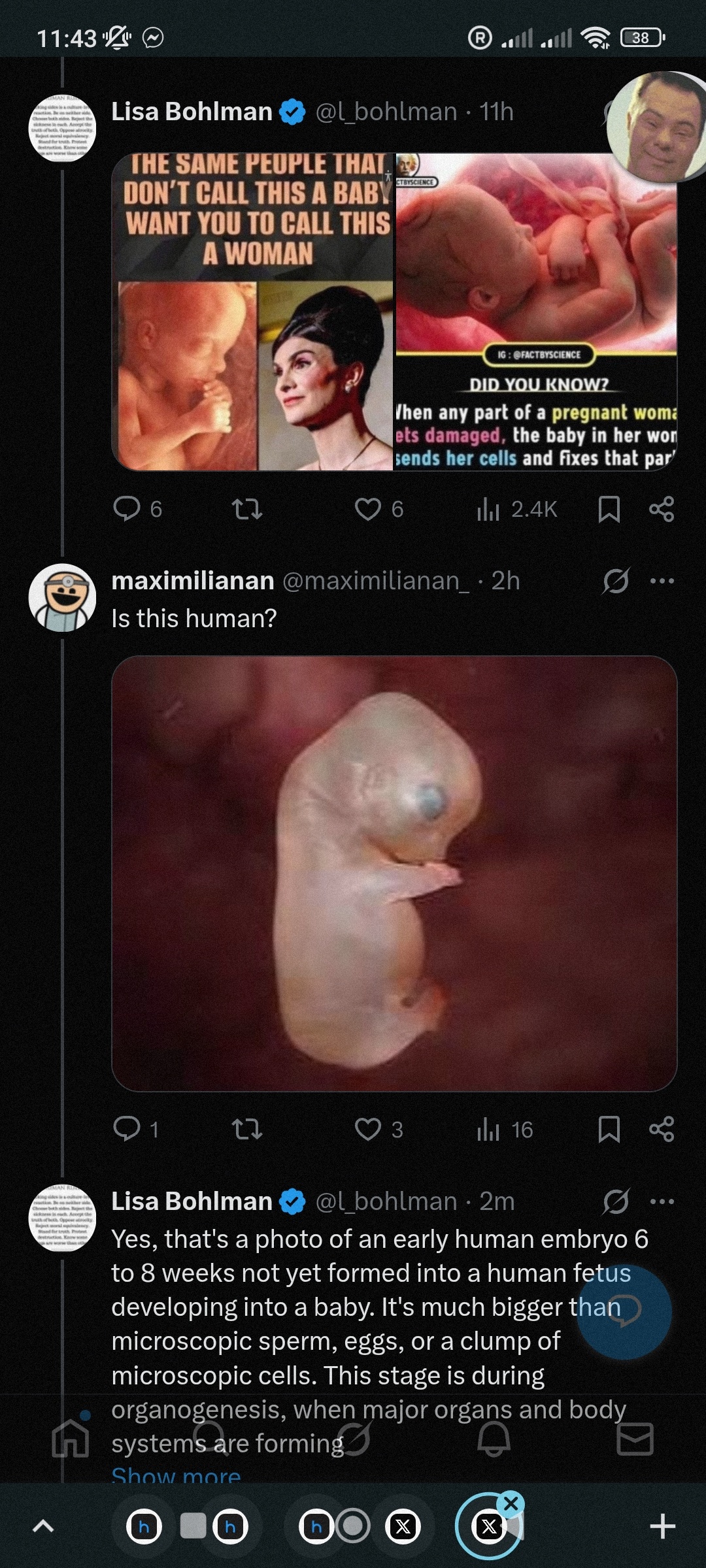Screen dimensions: 706x1568
Task: Repost Lisa Bohlman's meme post
Action: [247, 509]
